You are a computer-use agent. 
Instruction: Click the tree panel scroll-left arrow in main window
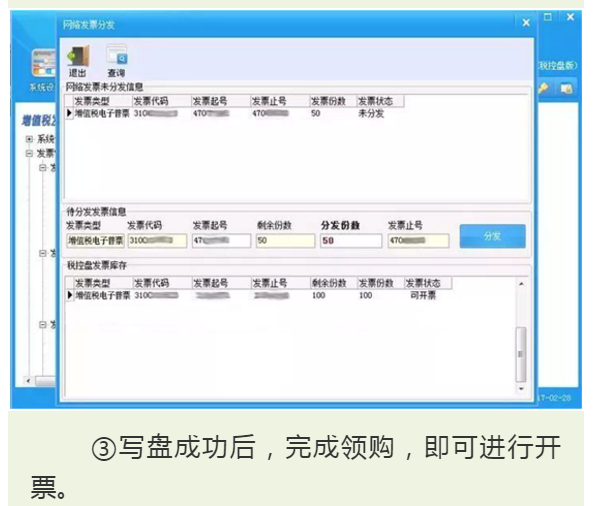point(28,381)
